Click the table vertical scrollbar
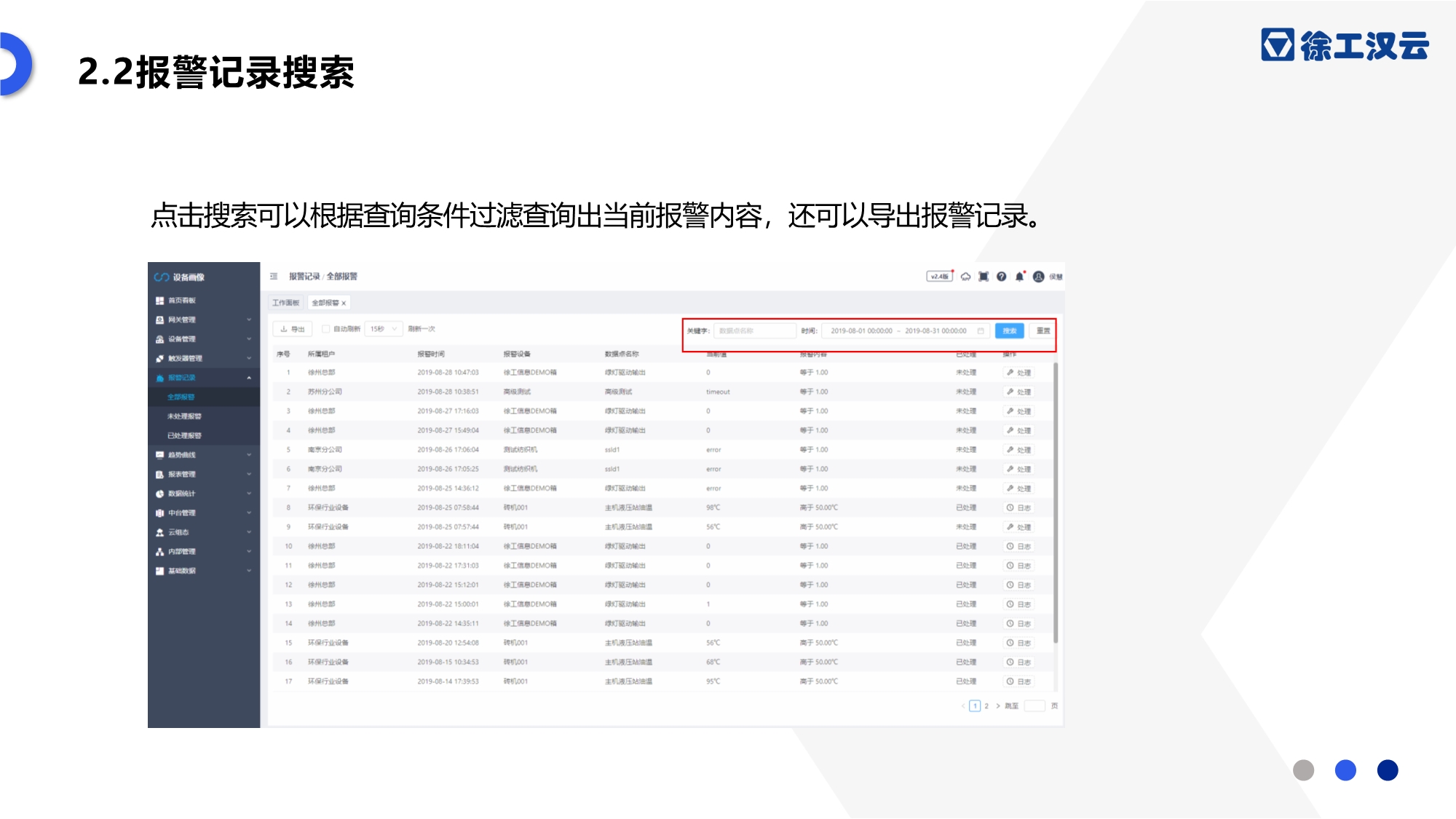Viewport: 1456px width, 819px height. (x=1056, y=502)
